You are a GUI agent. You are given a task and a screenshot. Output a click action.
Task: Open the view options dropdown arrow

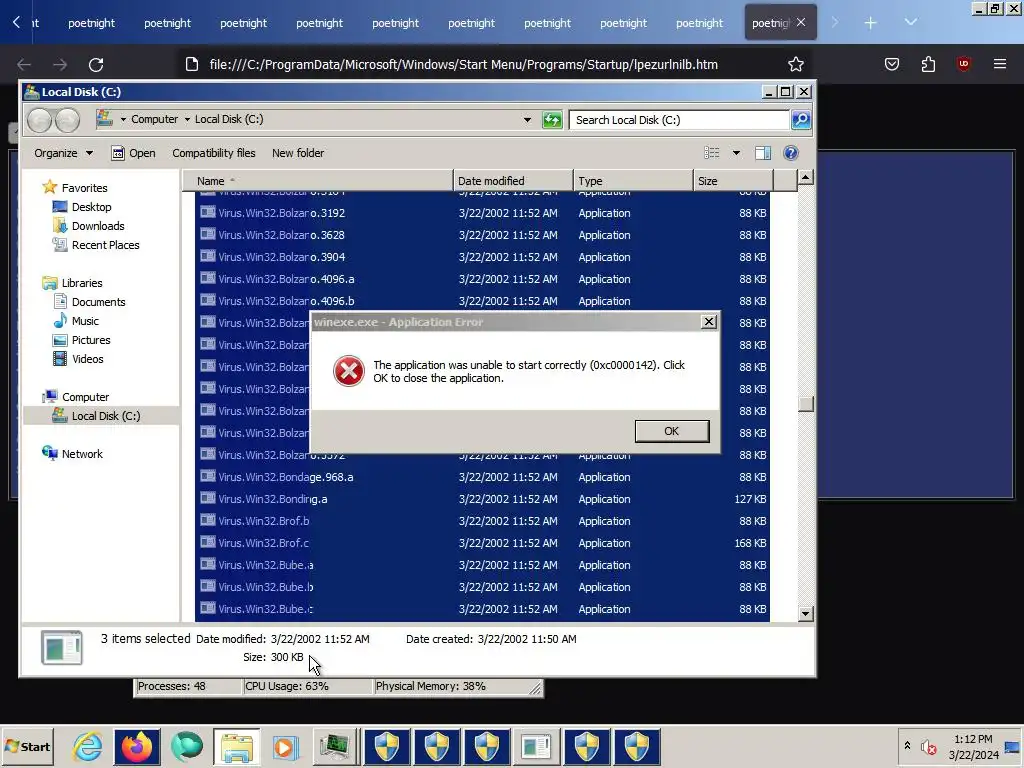736,153
